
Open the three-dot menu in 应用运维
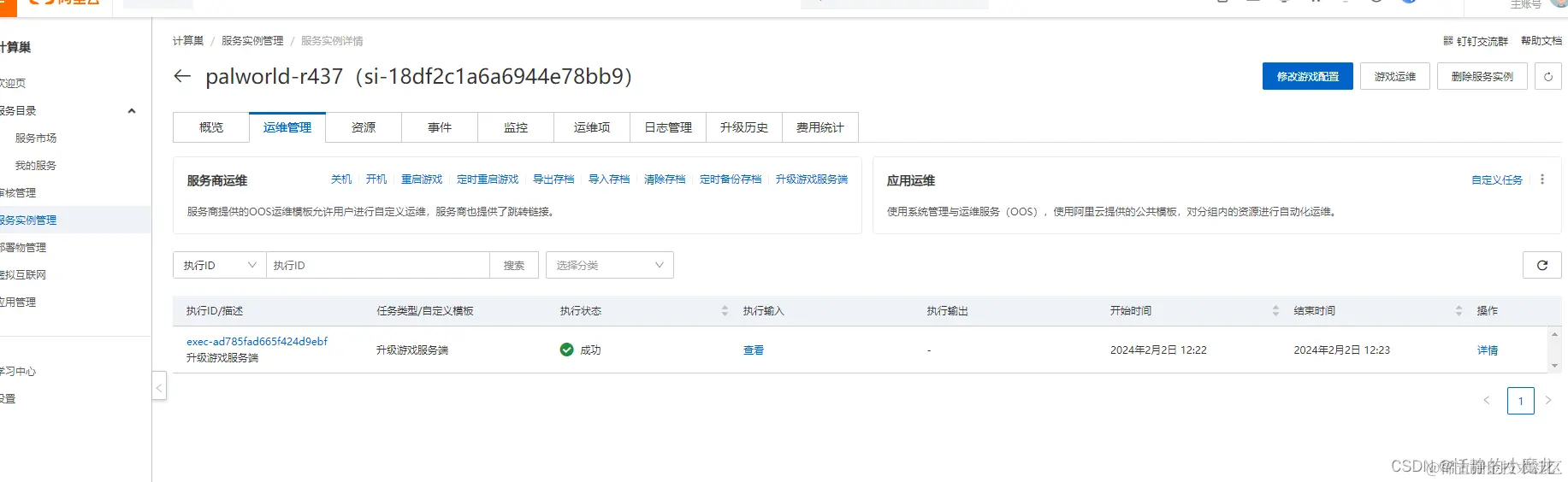tap(1542, 179)
